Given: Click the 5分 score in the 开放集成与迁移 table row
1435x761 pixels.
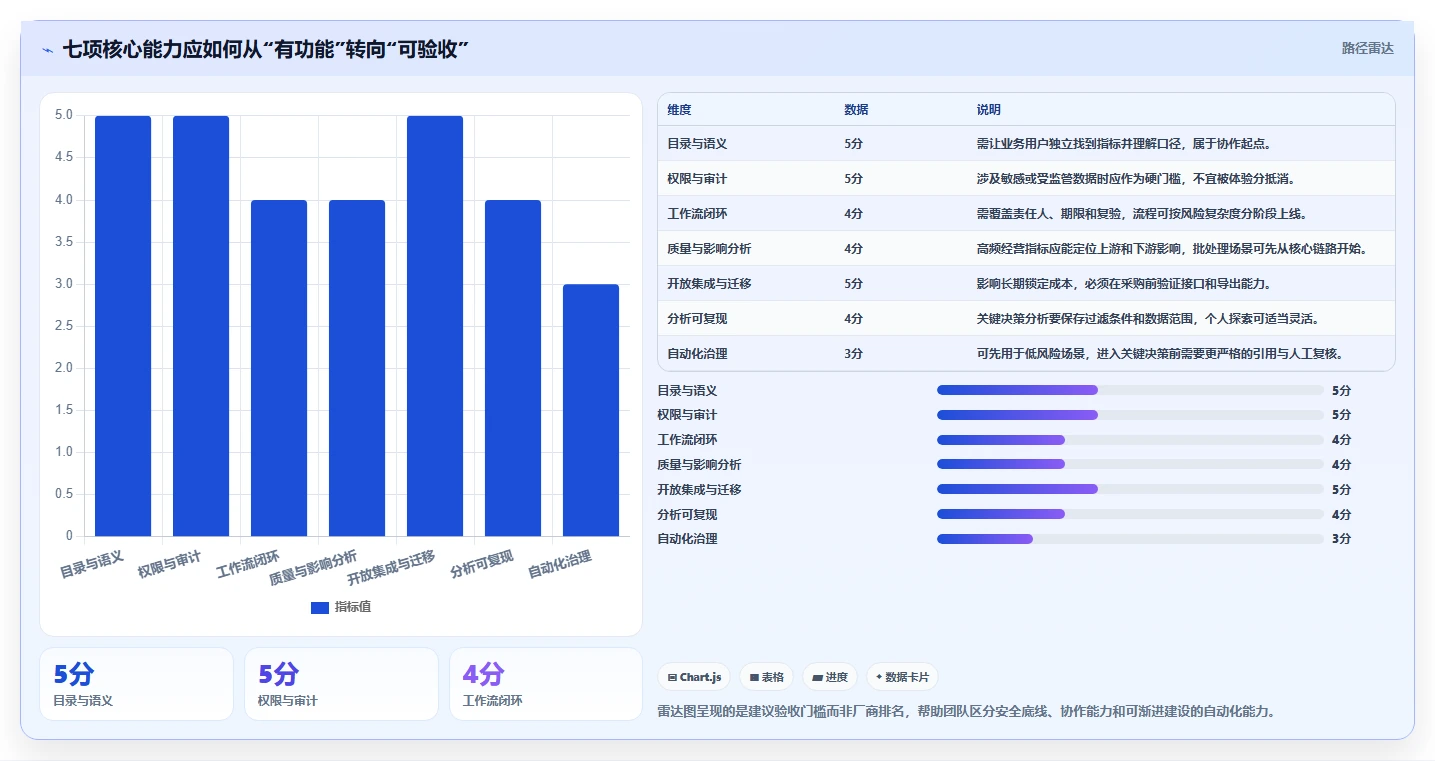Looking at the screenshot, I should coord(853,284).
